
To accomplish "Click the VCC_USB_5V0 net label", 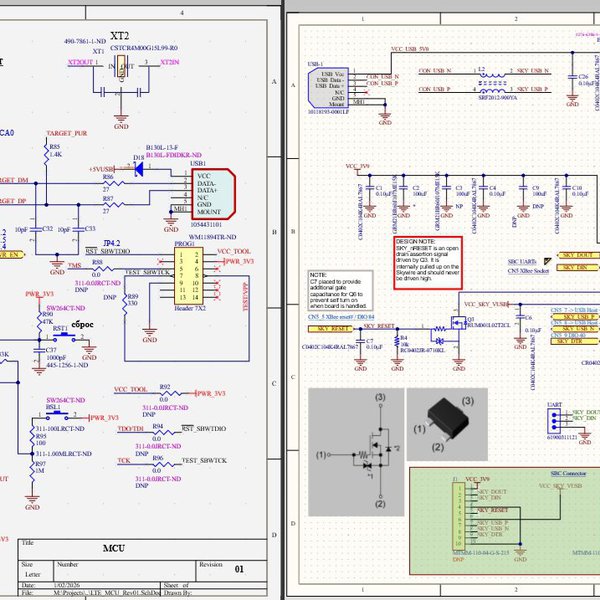I will click(409, 49).
